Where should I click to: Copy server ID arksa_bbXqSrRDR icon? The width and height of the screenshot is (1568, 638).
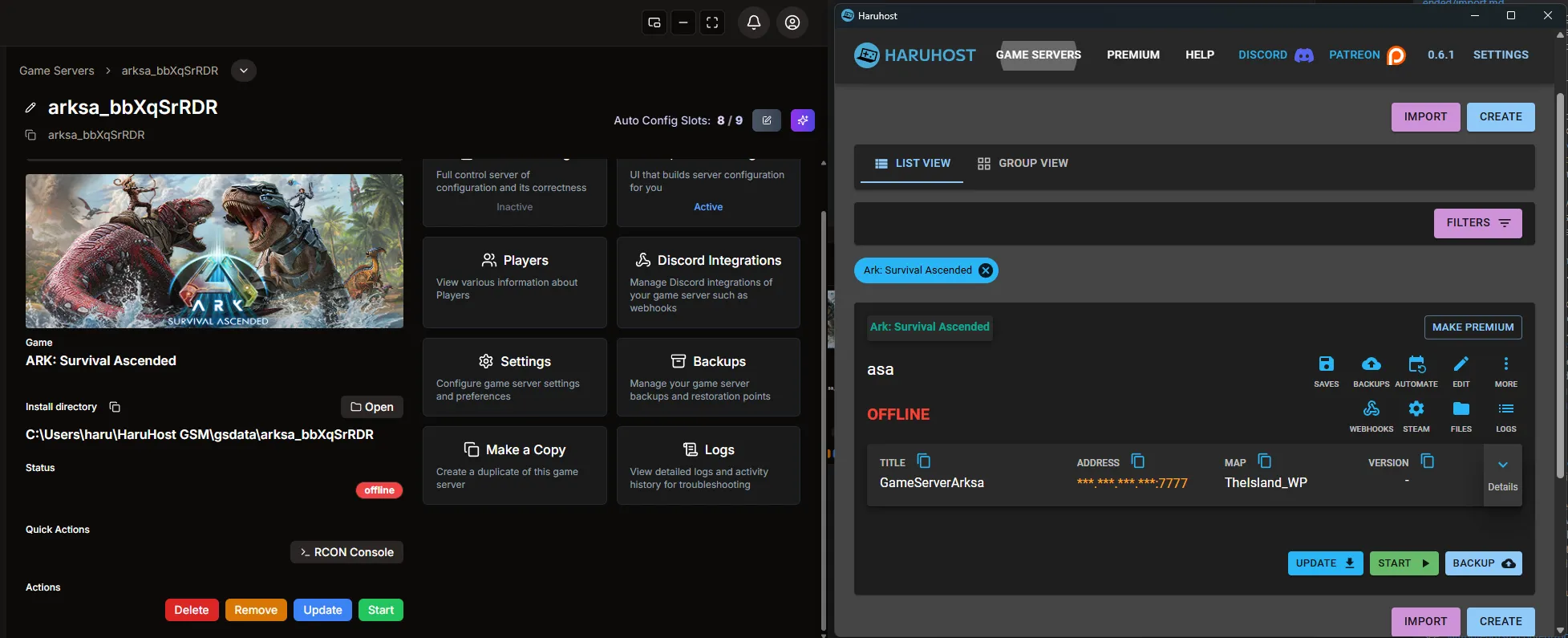(x=30, y=135)
